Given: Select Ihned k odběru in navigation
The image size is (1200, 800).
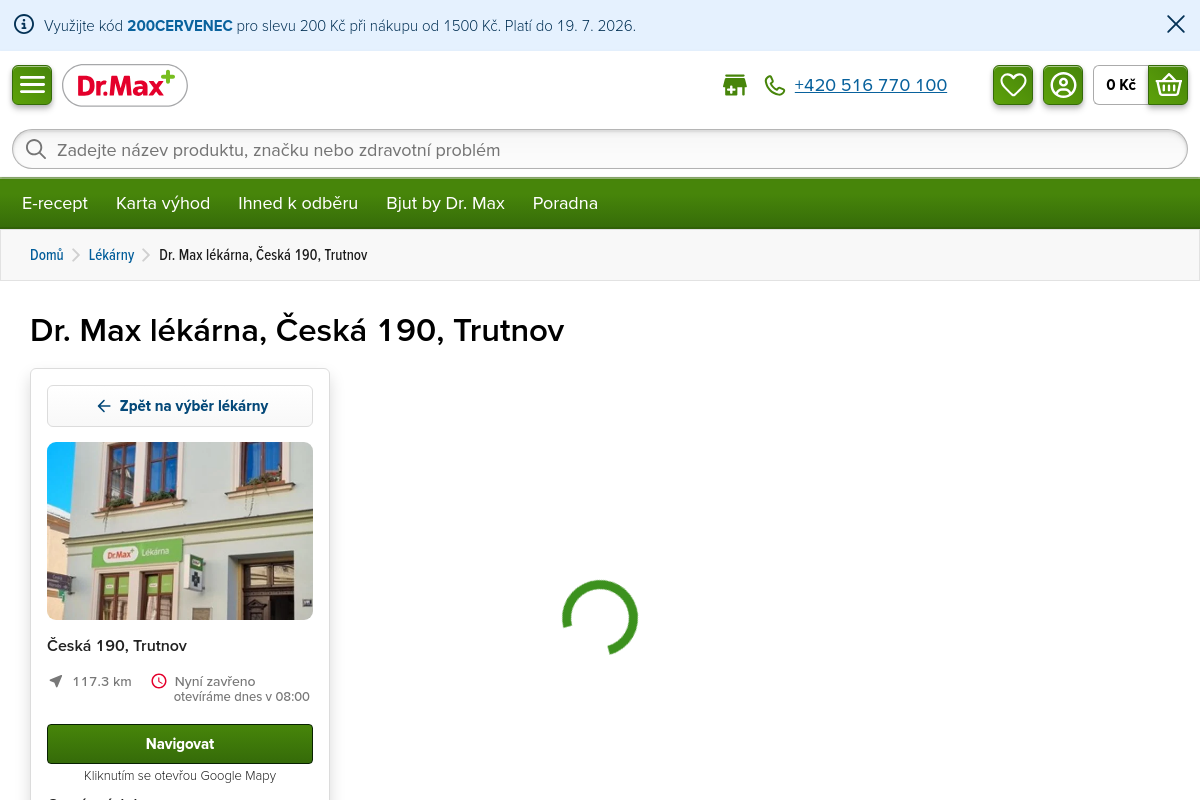Looking at the screenshot, I should pyautogui.click(x=298, y=203).
